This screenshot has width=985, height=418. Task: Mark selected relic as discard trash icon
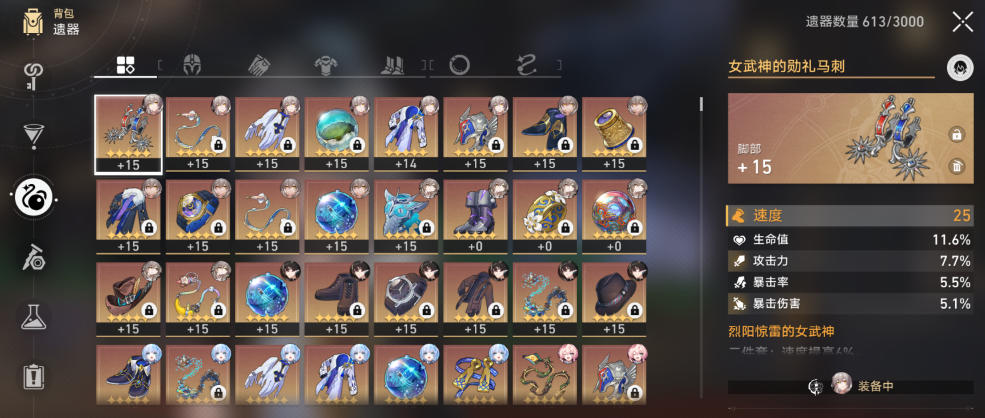click(x=956, y=167)
